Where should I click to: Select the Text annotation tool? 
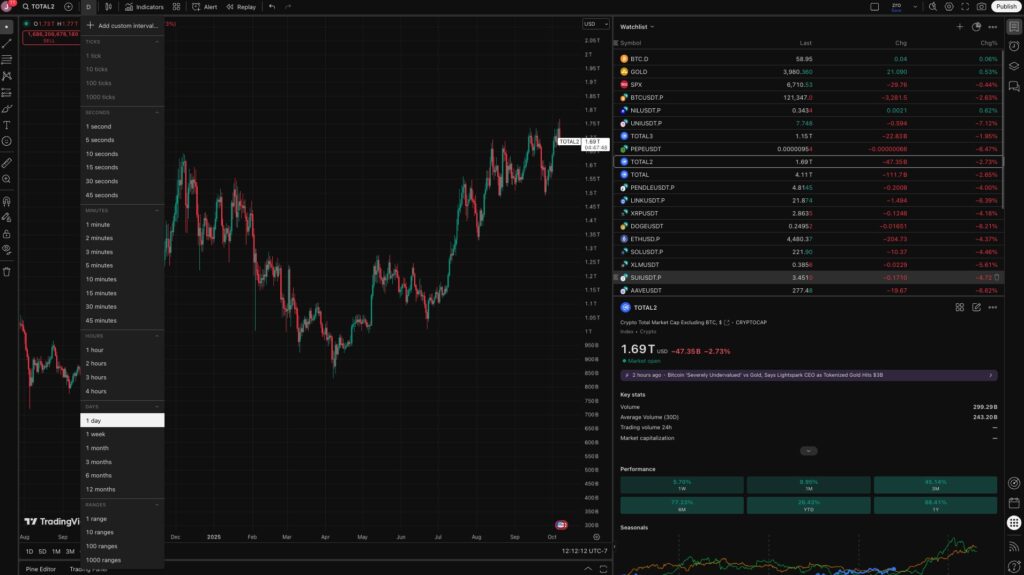[7, 125]
